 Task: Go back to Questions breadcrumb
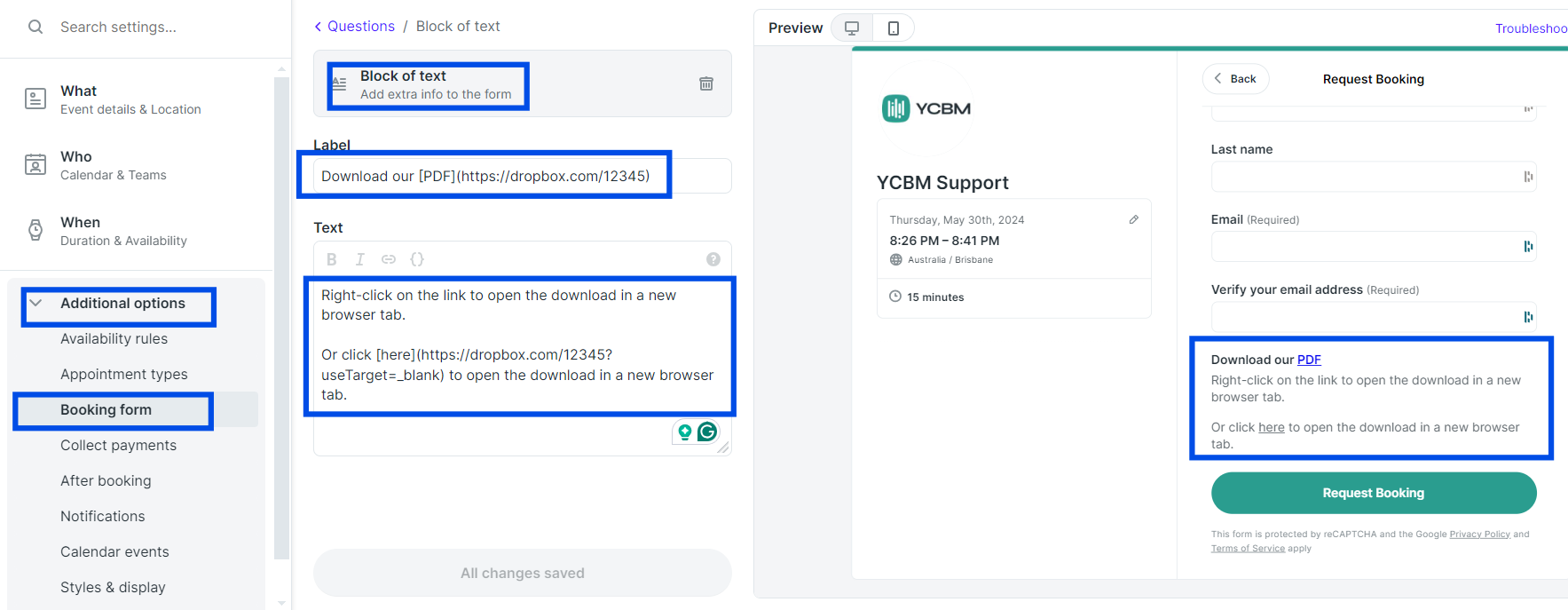click(354, 27)
